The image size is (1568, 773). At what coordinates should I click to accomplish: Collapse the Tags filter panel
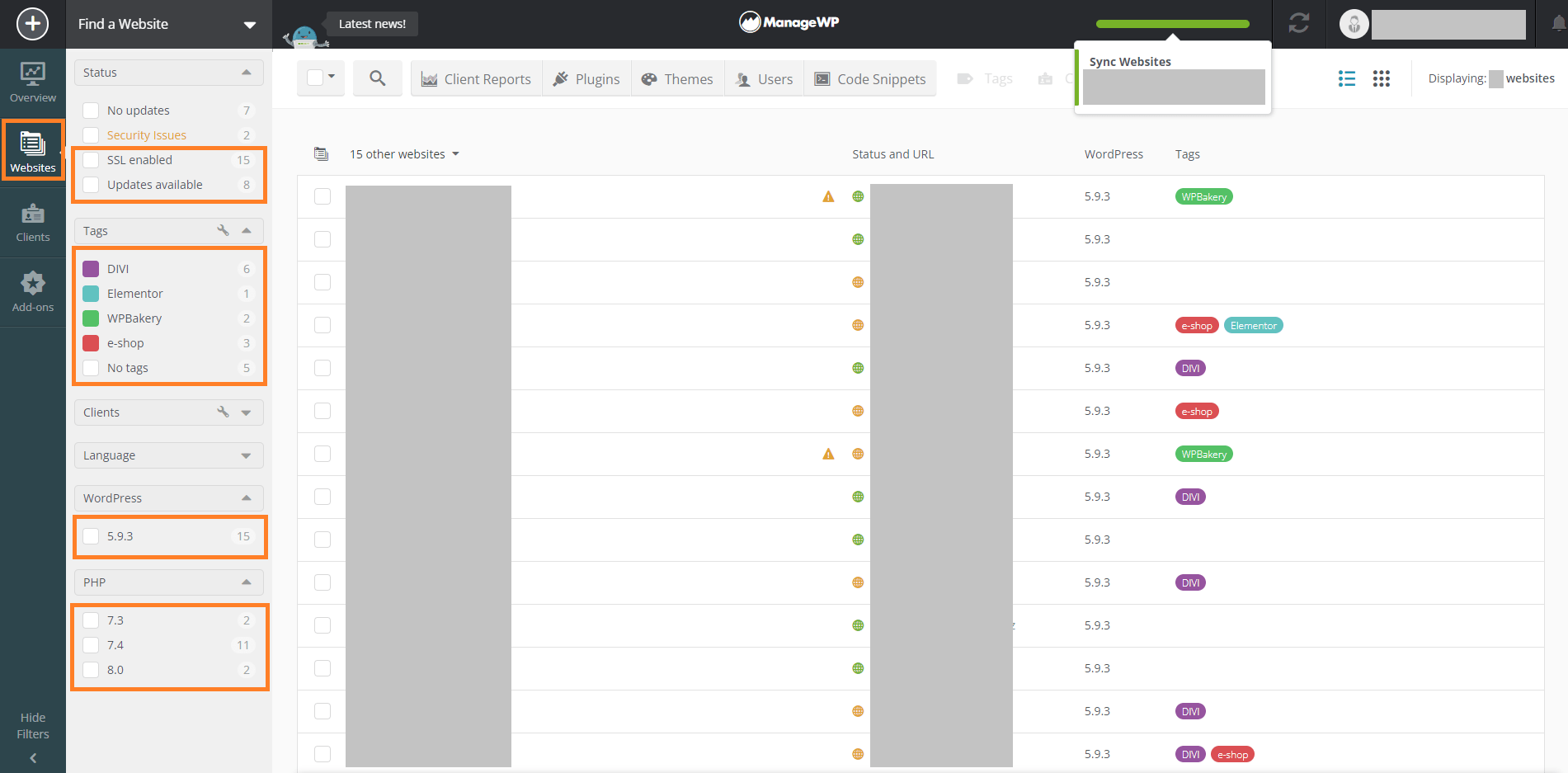pyautogui.click(x=246, y=230)
